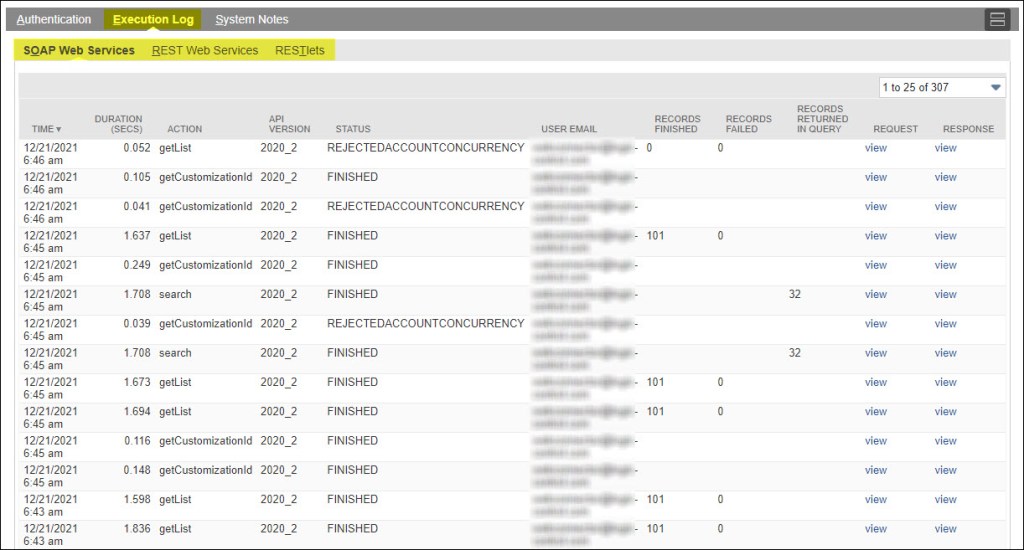
Task: Sort by Duration (Secs) column header
Action: click(x=118, y=124)
